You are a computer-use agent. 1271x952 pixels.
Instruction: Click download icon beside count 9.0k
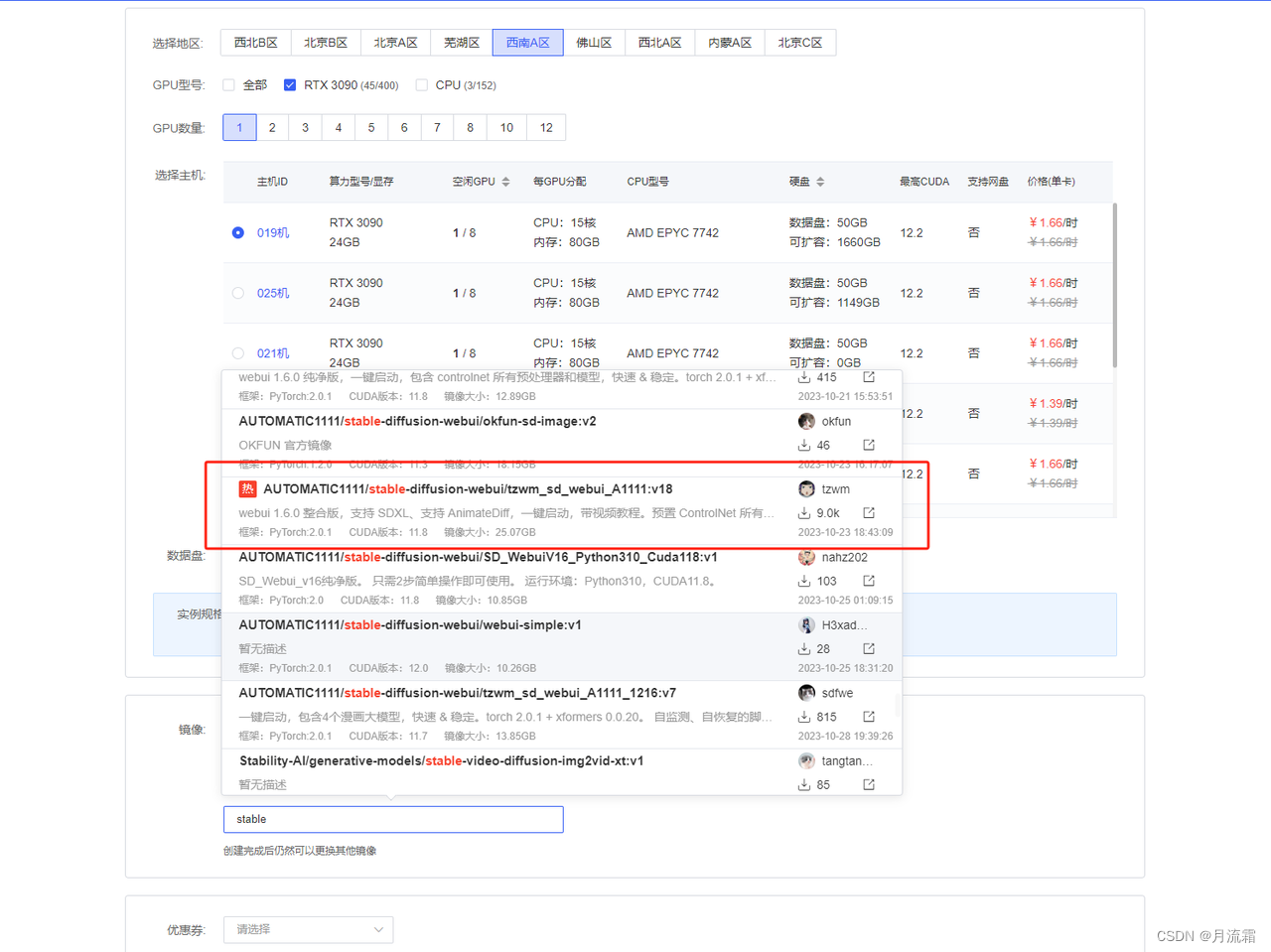click(804, 513)
